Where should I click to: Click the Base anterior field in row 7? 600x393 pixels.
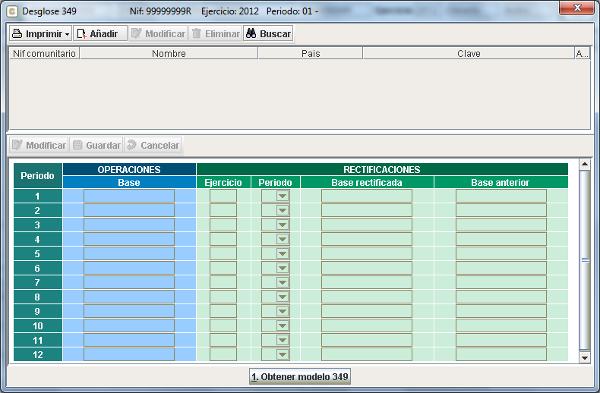[501, 282]
